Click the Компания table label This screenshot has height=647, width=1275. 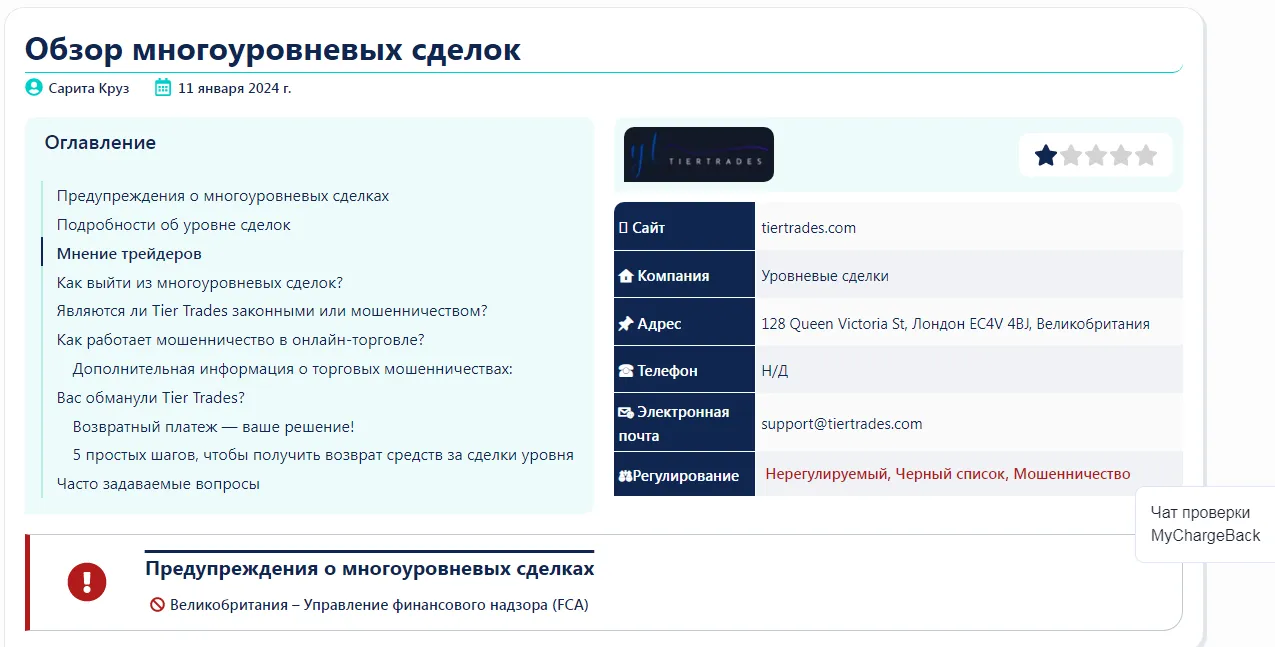673,276
